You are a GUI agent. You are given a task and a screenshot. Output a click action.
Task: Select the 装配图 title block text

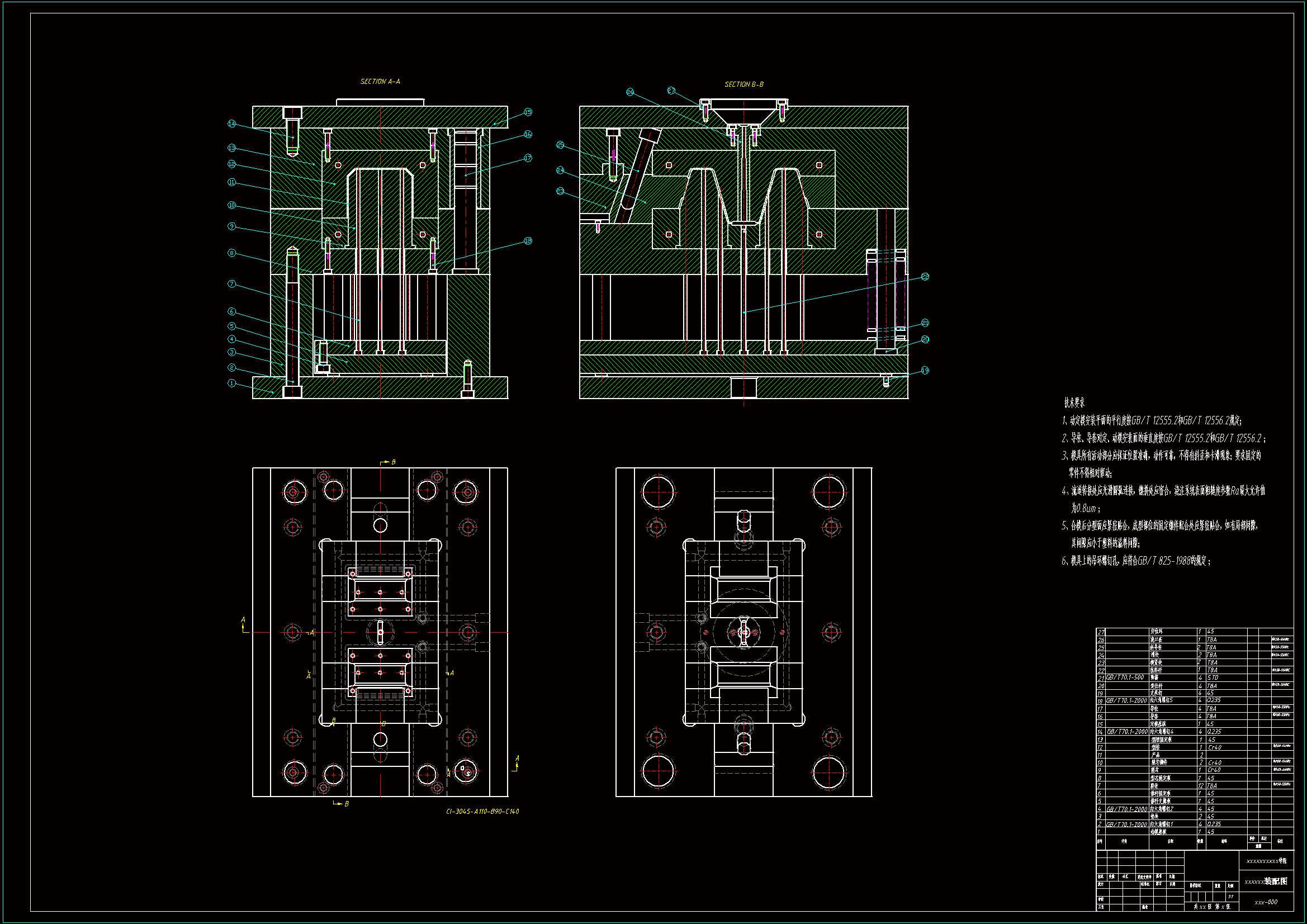[x=1275, y=881]
